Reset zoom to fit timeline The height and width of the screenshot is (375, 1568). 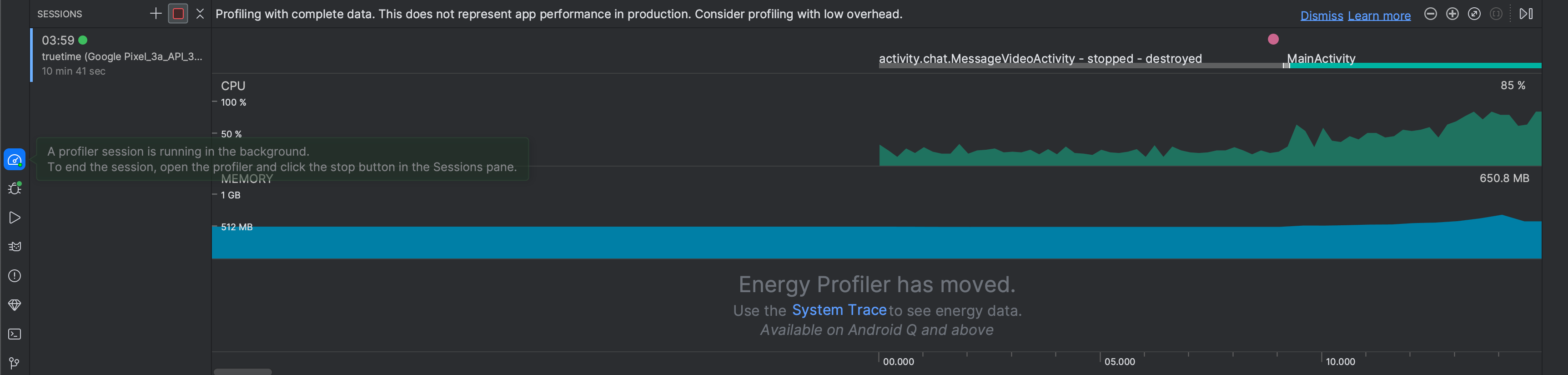point(1474,13)
